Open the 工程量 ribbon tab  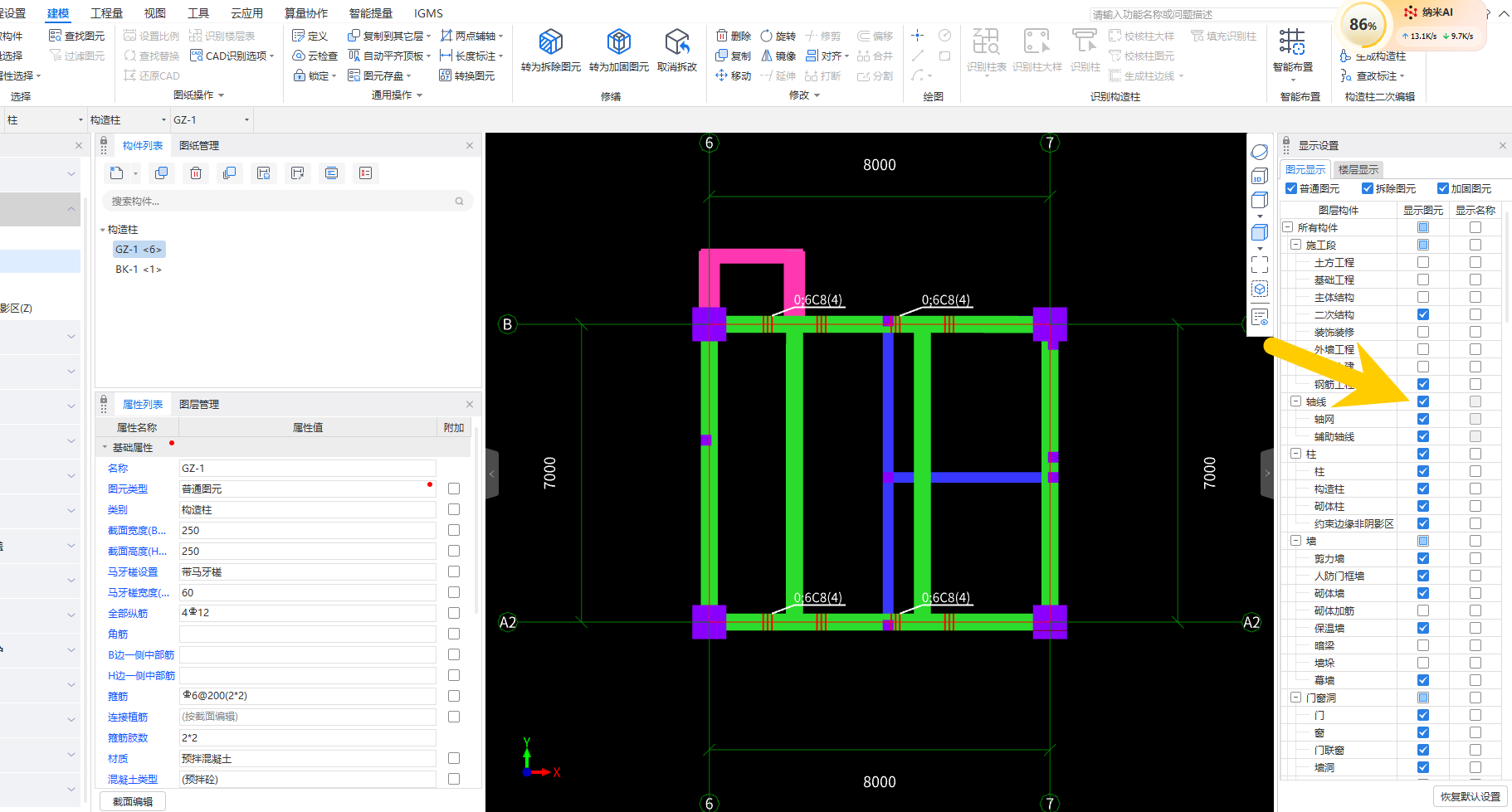(106, 13)
